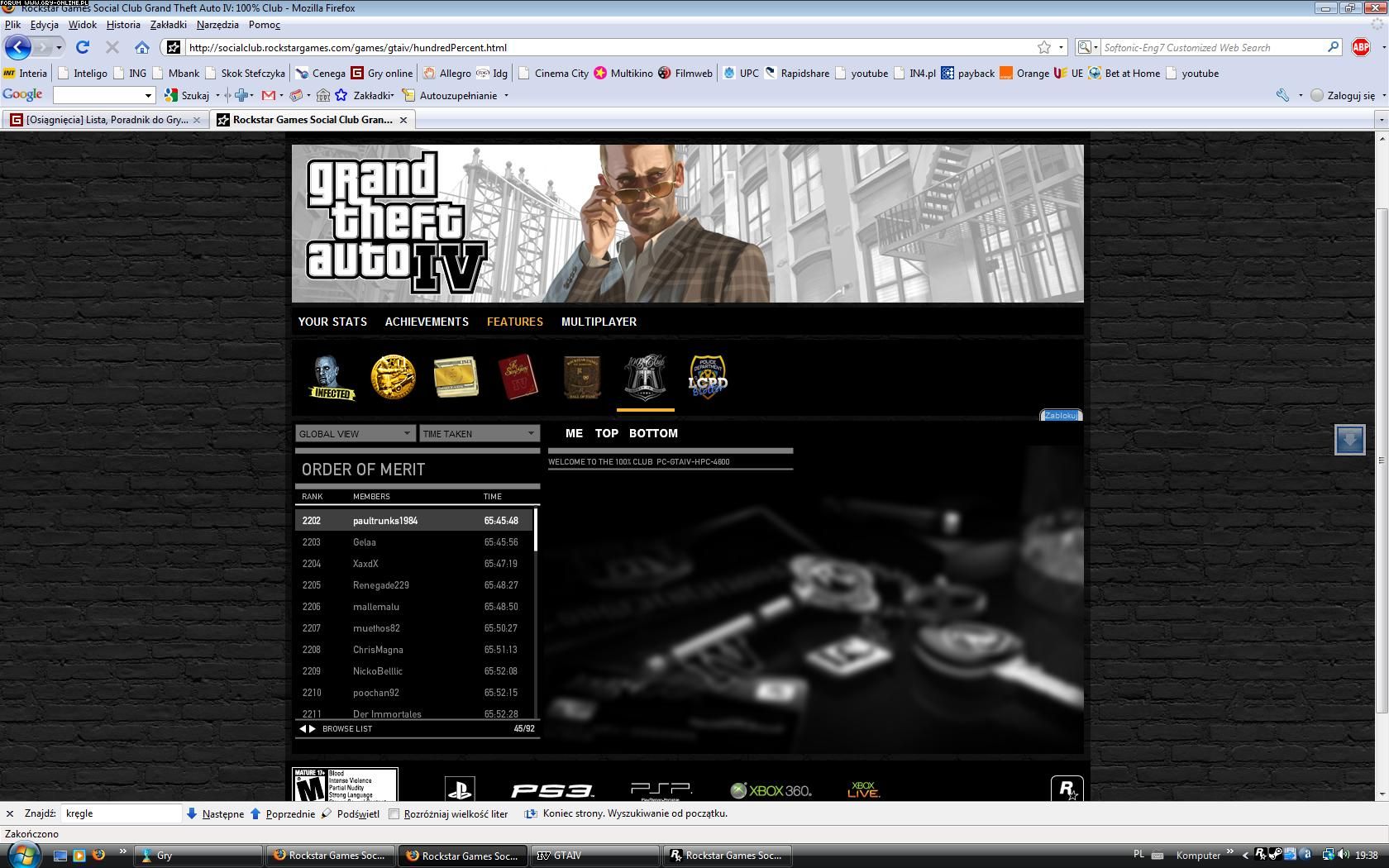Screen dimensions: 1389x868
Task: Click Następne in the find bar
Action: tap(215, 813)
